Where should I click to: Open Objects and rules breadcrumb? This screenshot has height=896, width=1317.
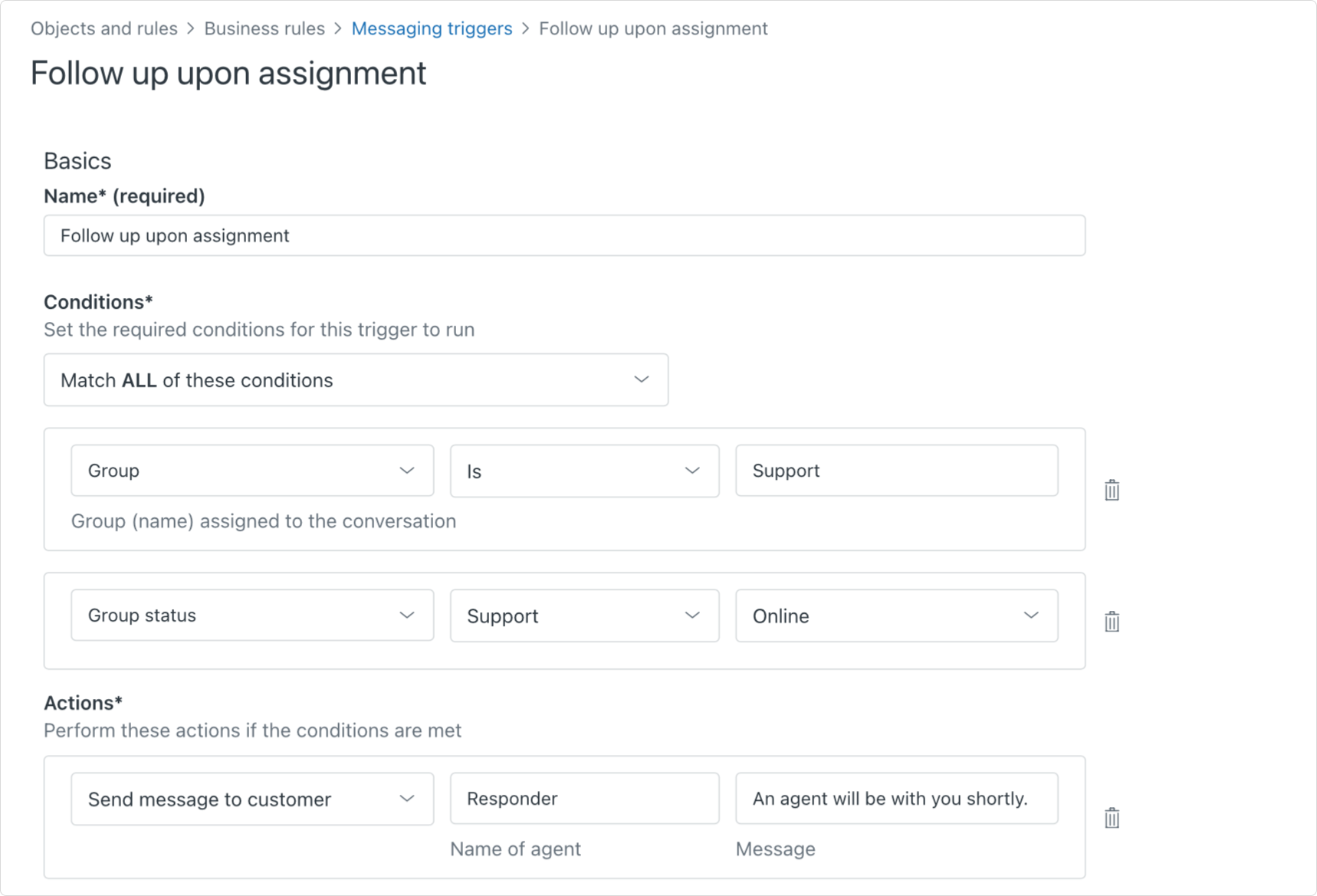pyautogui.click(x=104, y=28)
